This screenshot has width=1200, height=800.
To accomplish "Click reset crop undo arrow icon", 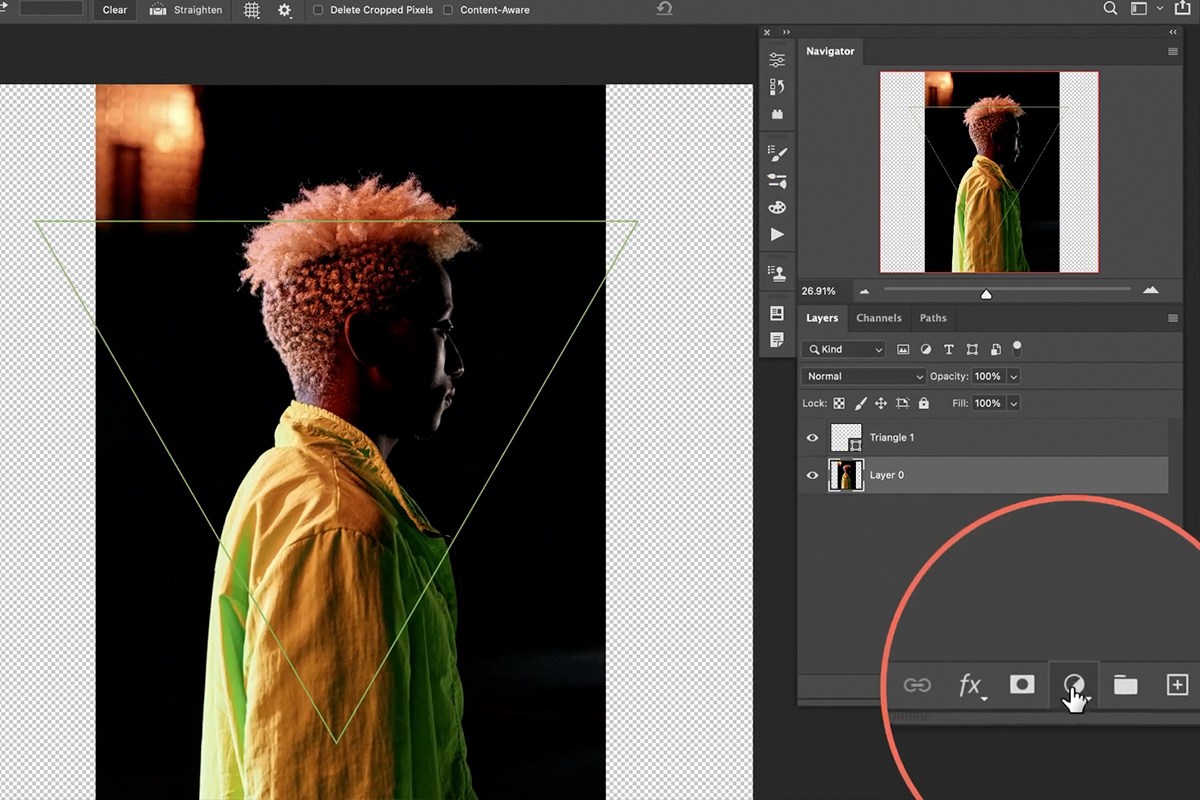I will point(664,9).
